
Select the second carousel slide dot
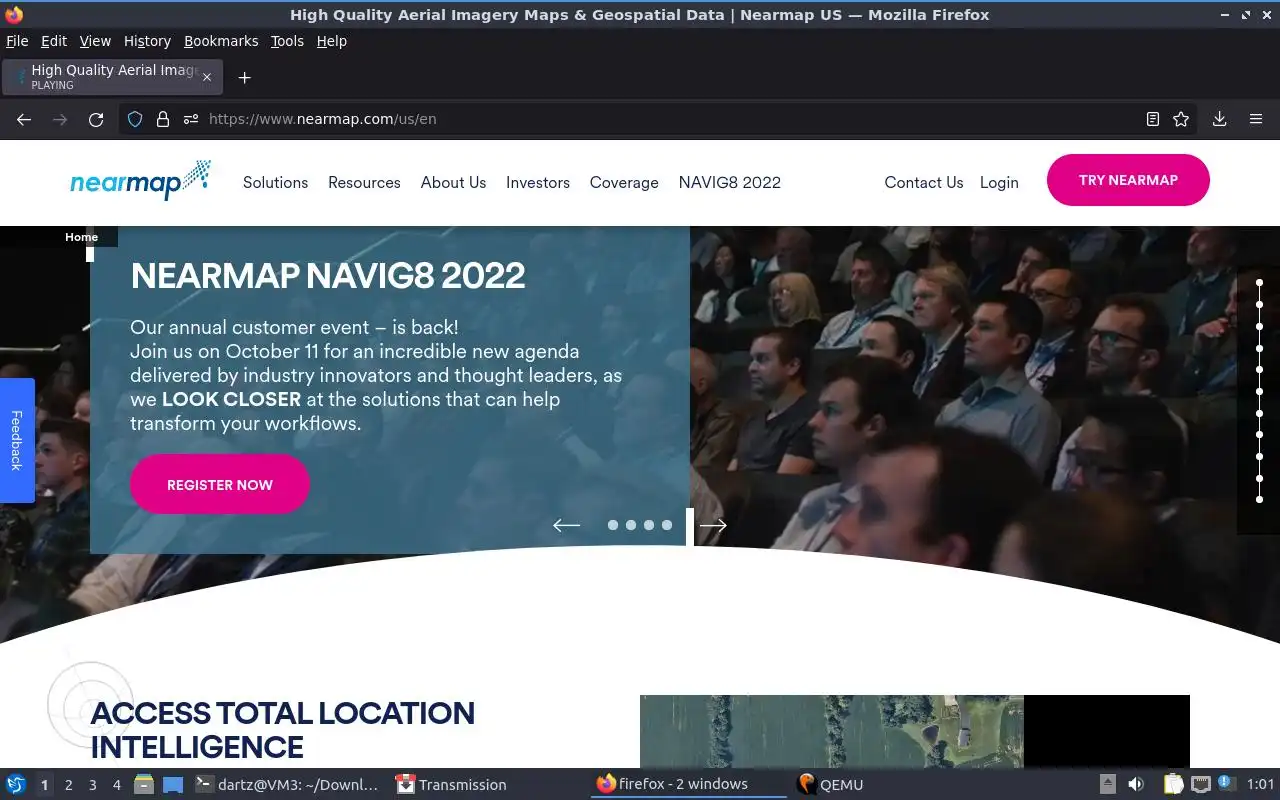tap(631, 525)
